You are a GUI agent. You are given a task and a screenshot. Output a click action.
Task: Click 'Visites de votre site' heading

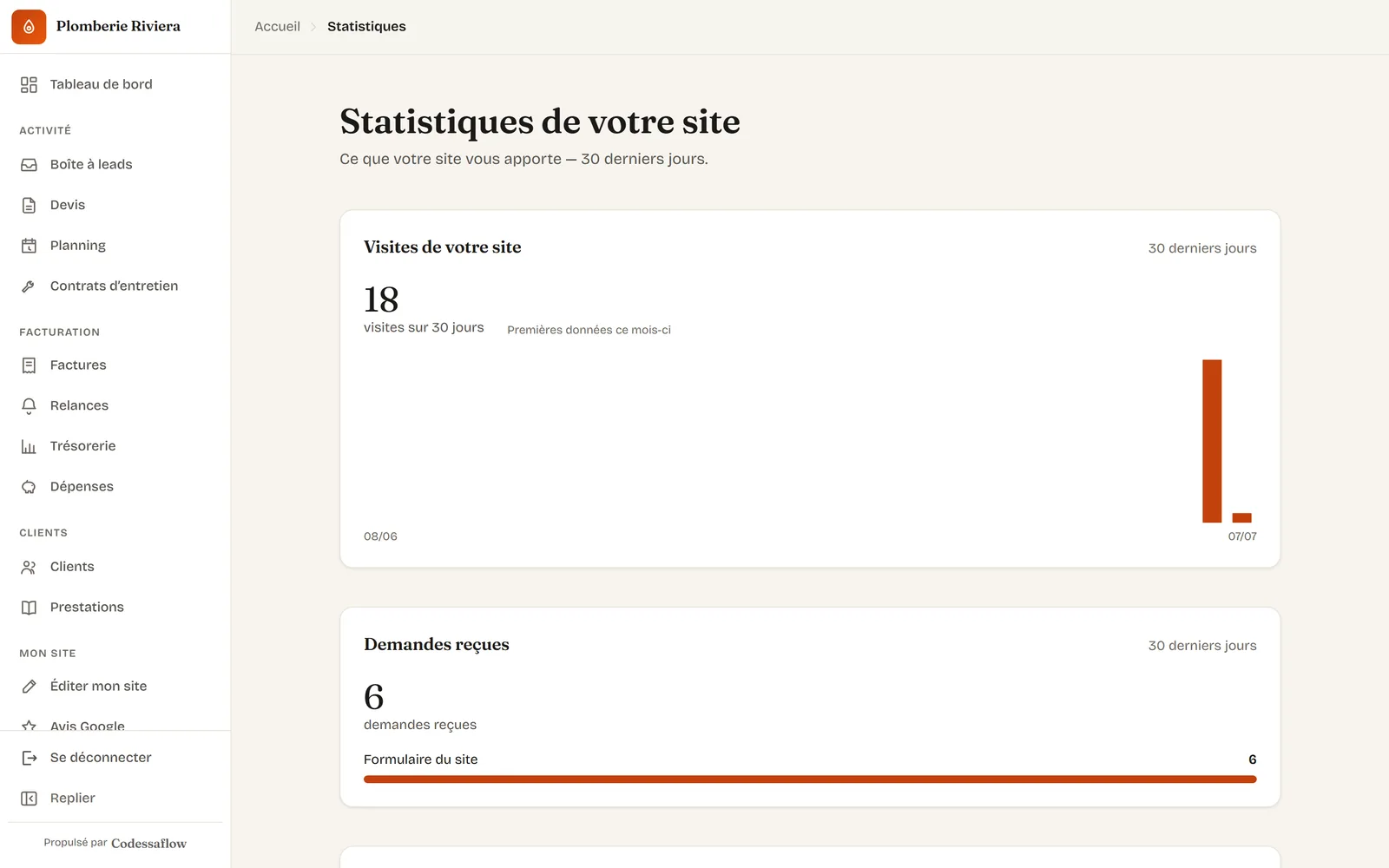click(x=443, y=247)
